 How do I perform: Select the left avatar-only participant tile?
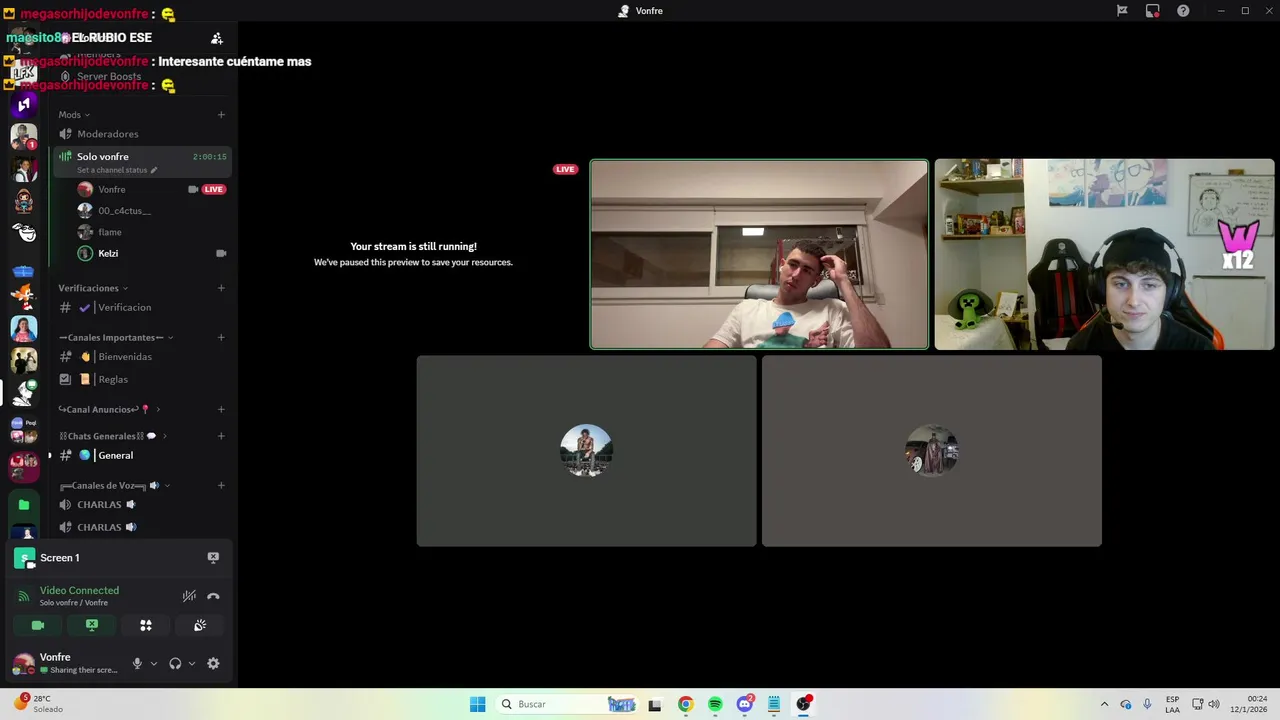coord(587,451)
